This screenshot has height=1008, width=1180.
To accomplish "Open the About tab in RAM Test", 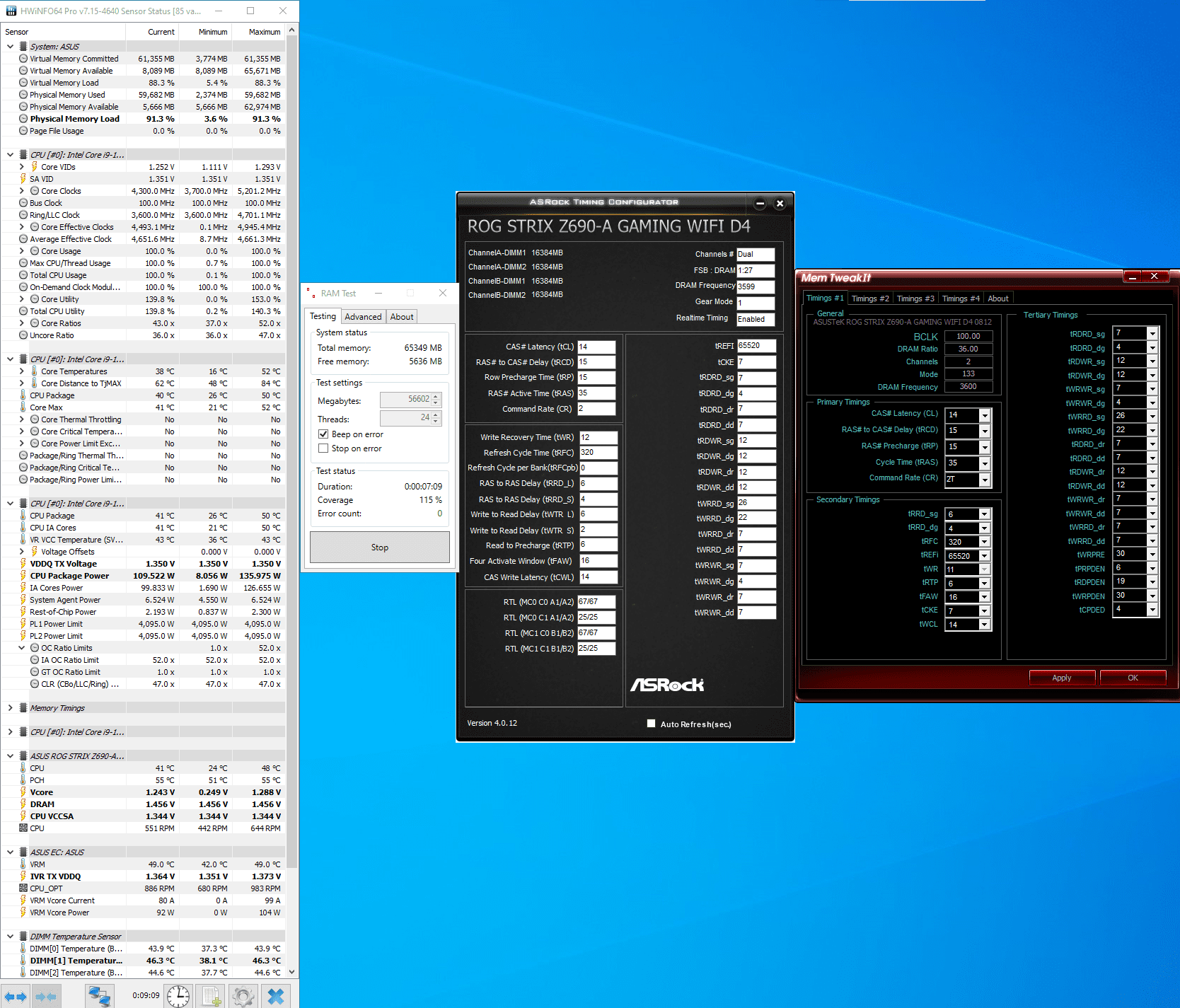I will [x=402, y=317].
